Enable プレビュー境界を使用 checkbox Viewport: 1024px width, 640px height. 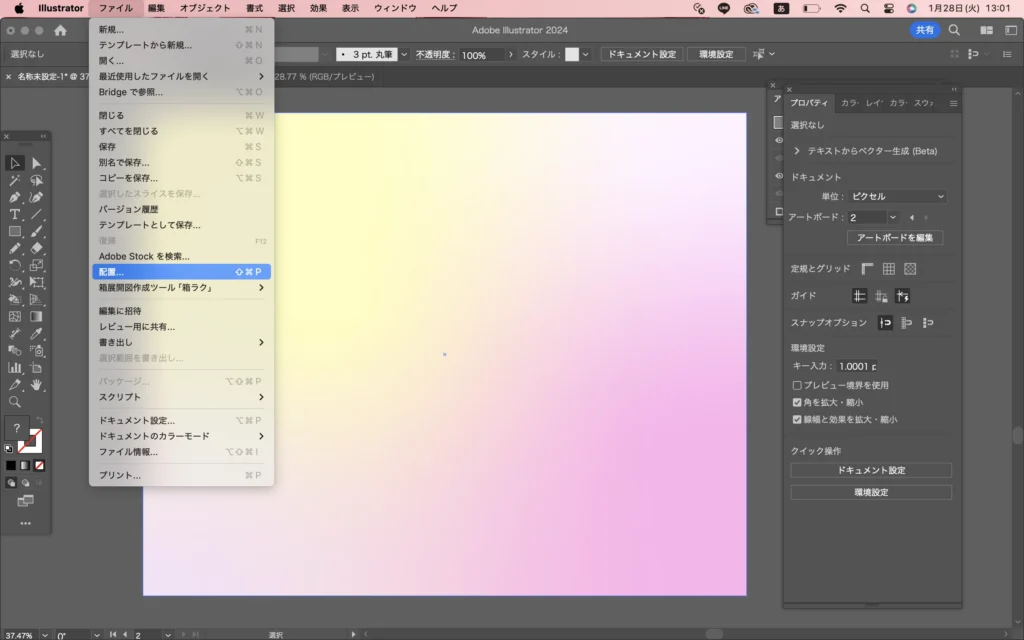[x=797, y=385]
